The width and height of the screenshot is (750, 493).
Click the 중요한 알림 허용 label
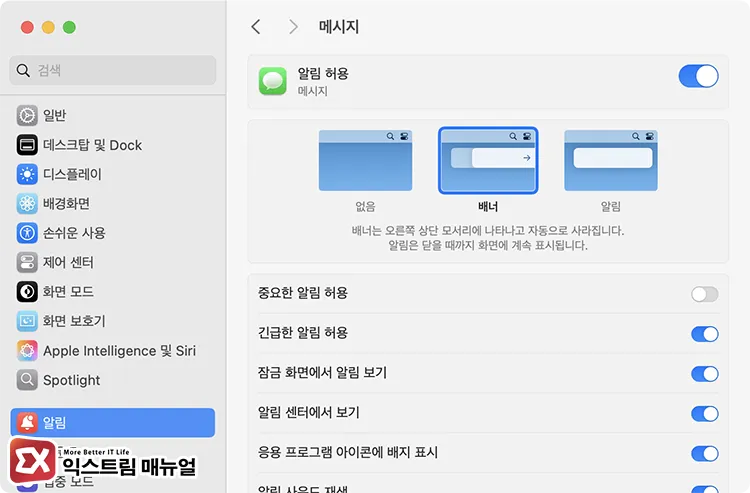303,293
